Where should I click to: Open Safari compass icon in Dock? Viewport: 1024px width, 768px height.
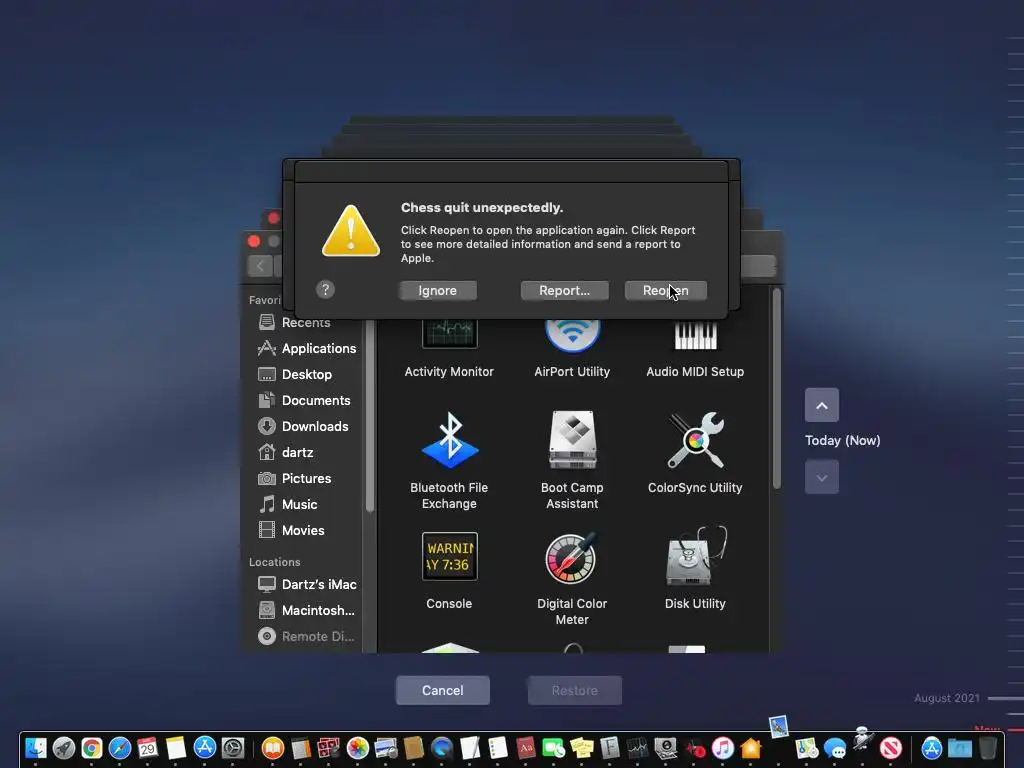pos(120,748)
